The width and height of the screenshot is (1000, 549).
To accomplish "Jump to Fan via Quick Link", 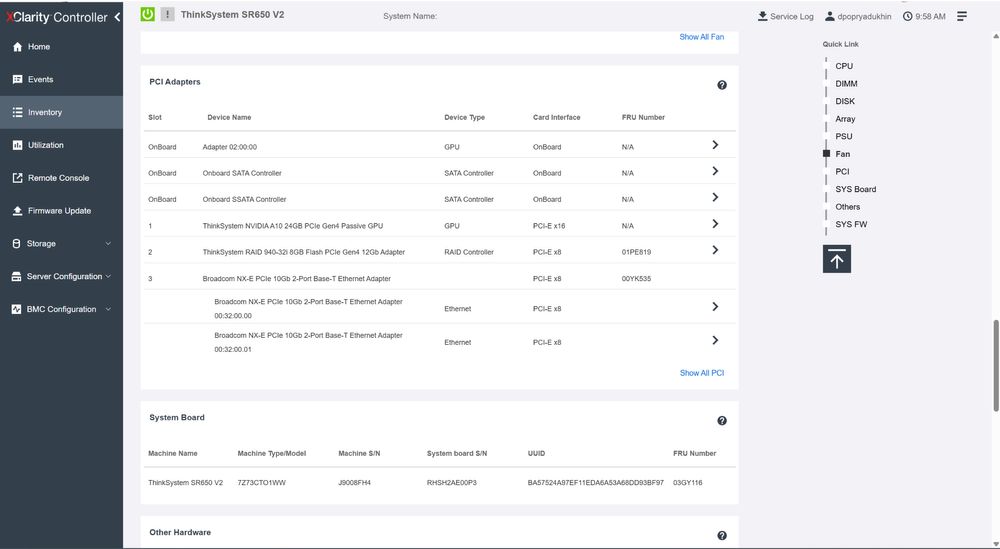I will pos(842,154).
